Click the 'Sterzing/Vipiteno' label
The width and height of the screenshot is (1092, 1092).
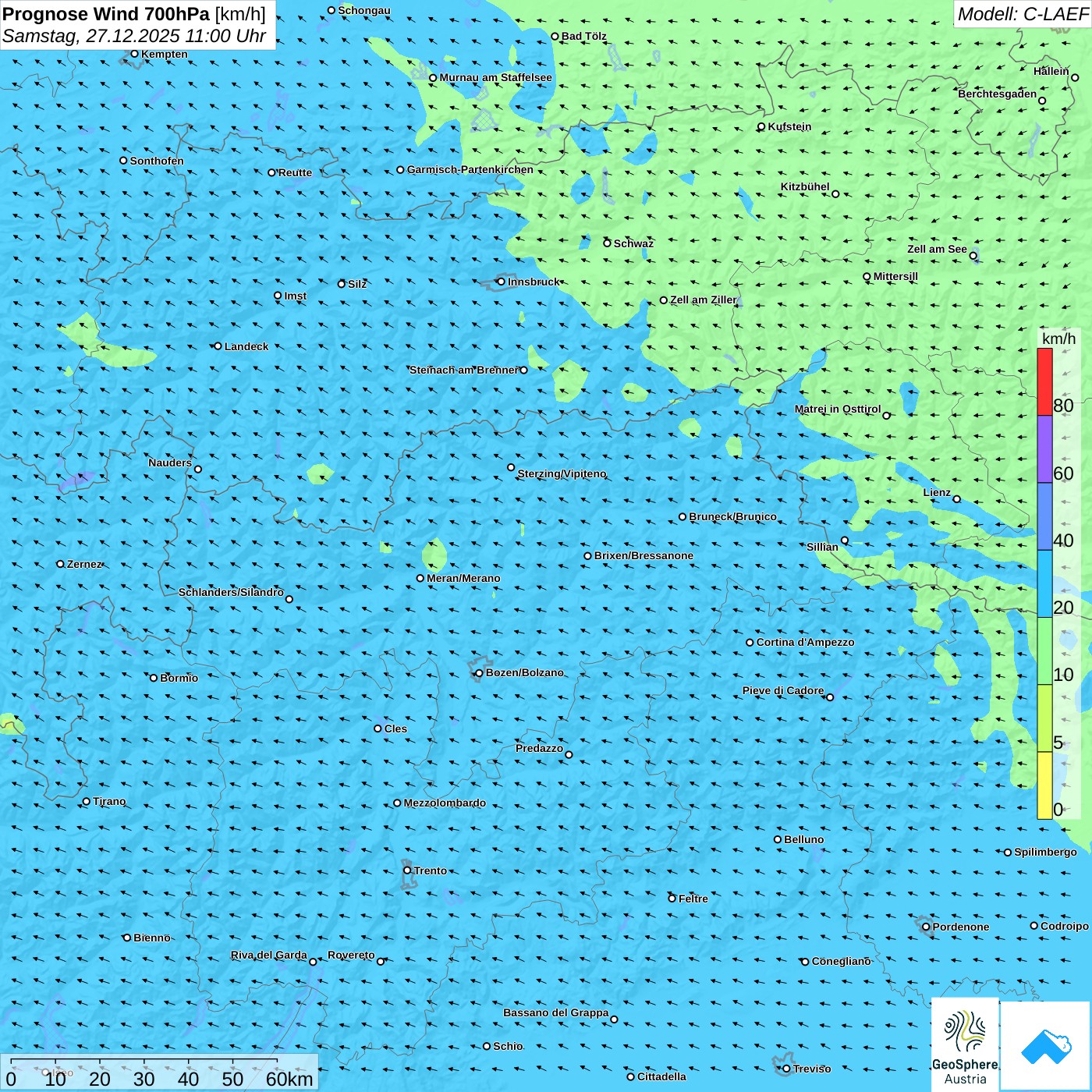[562, 473]
